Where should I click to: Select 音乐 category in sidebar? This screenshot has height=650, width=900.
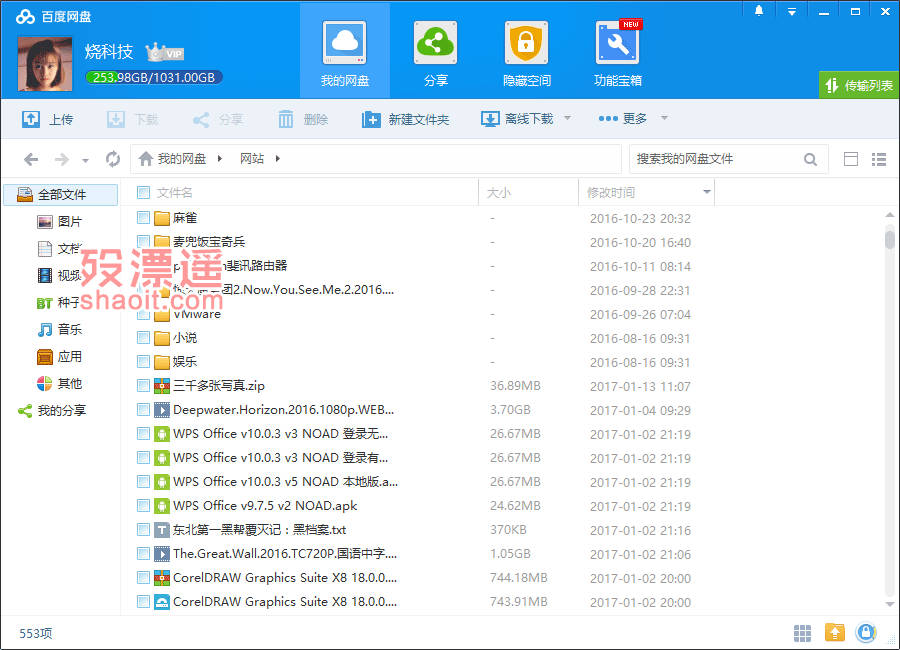(x=60, y=330)
